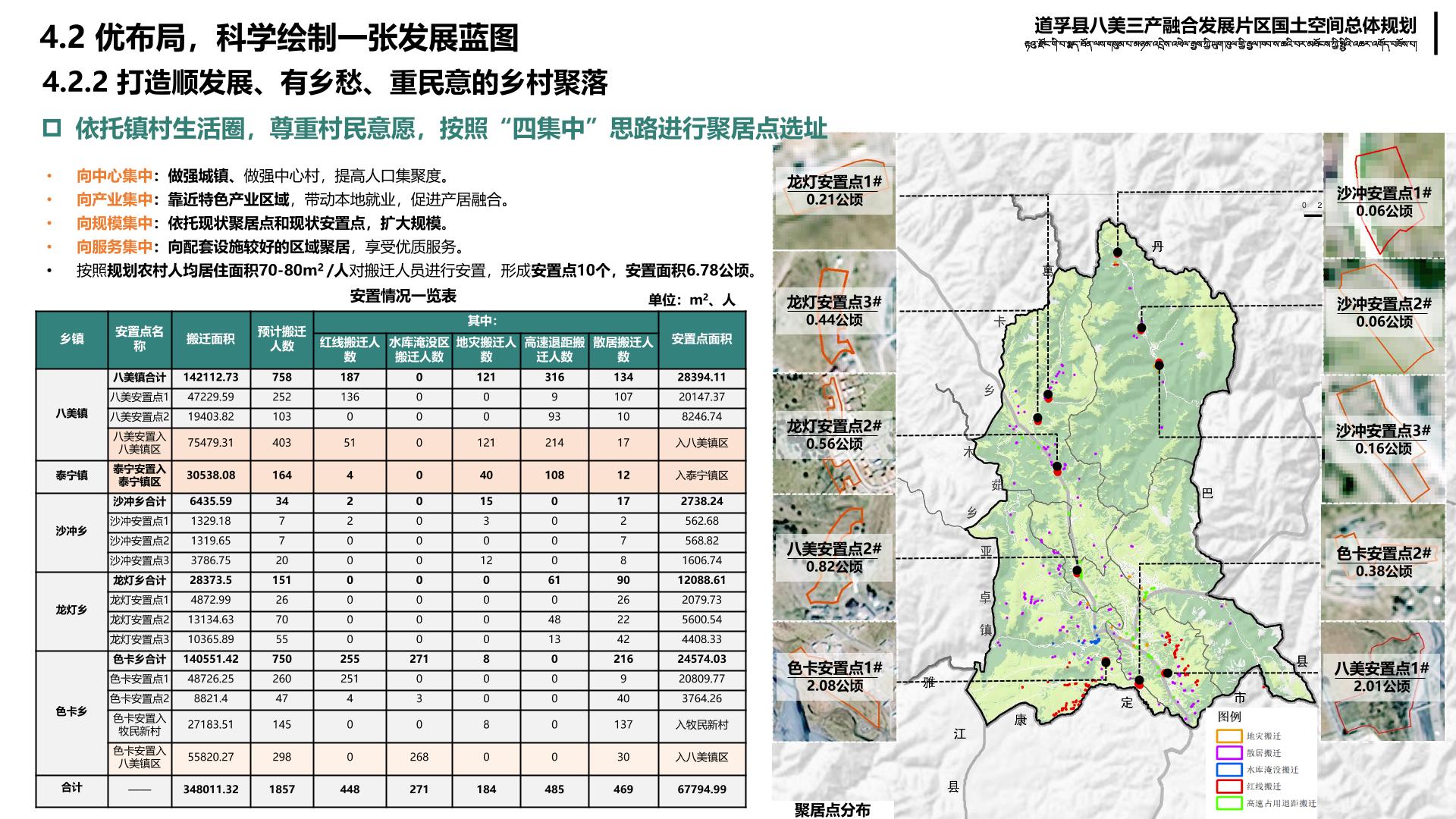1456x819 pixels.
Task: Click the 散居搬迁人数 column header
Action: click(623, 350)
